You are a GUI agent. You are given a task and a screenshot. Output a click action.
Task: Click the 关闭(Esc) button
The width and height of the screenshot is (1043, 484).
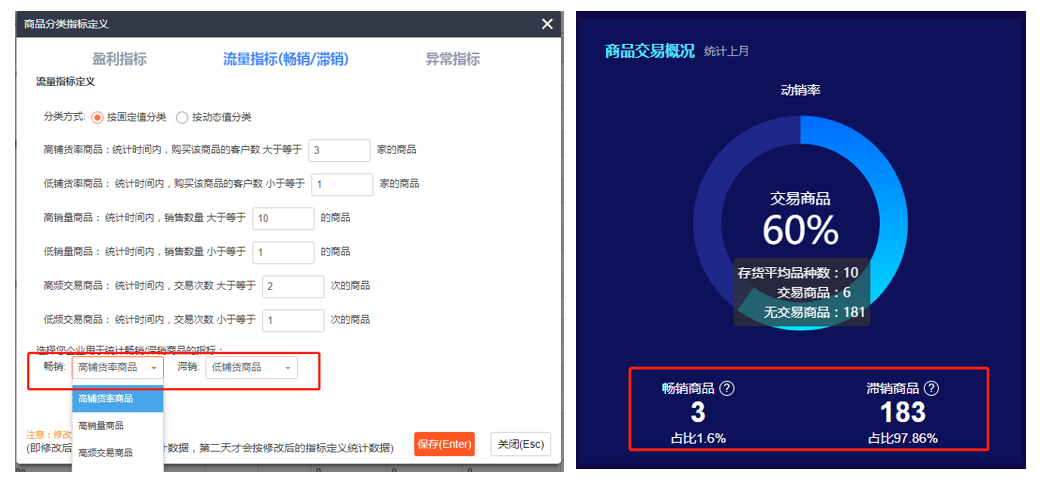pyautogui.click(x=520, y=444)
